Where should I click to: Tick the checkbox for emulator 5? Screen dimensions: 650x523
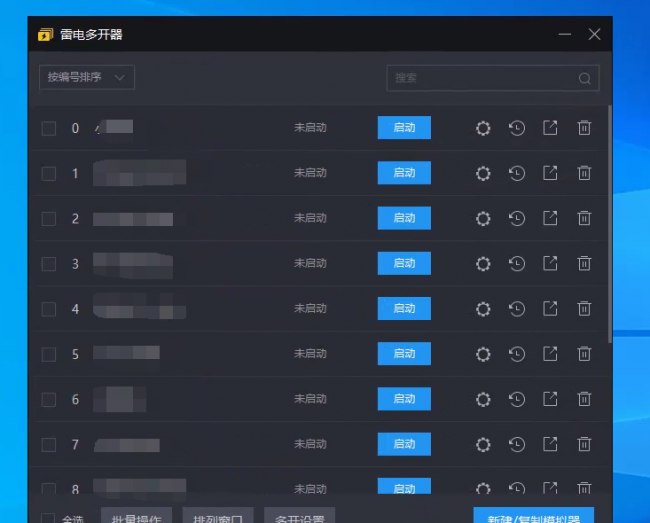pos(49,354)
